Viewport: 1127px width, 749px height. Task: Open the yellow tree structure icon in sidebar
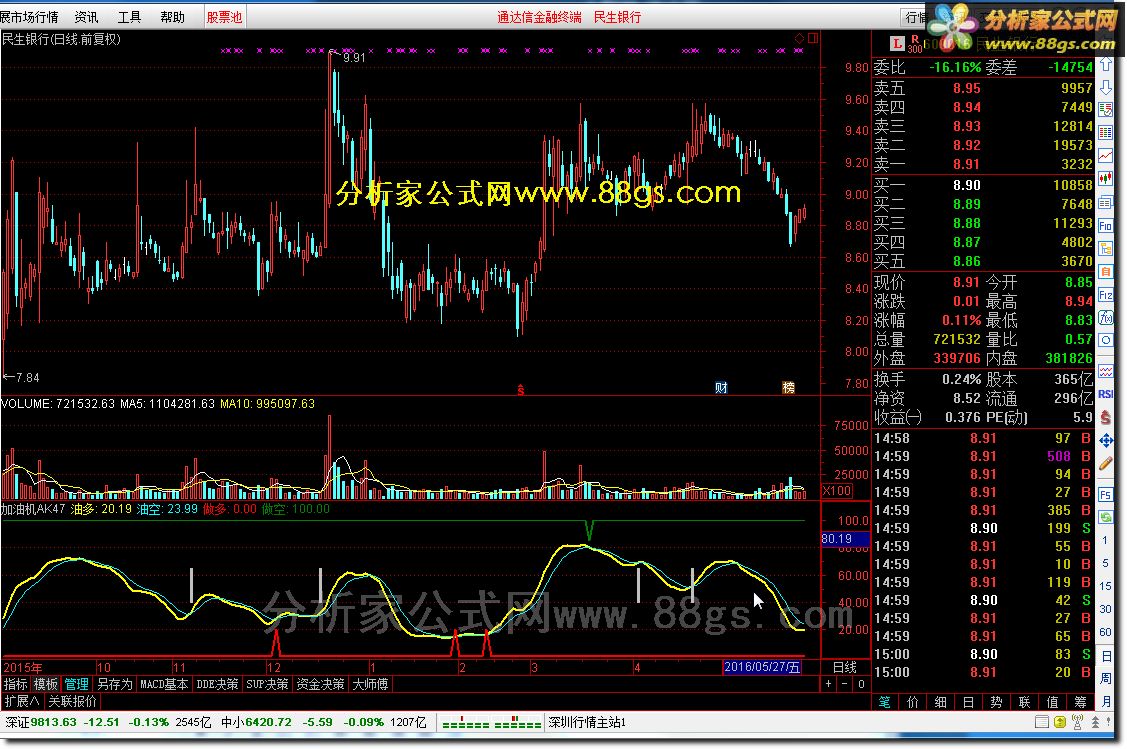(1105, 249)
